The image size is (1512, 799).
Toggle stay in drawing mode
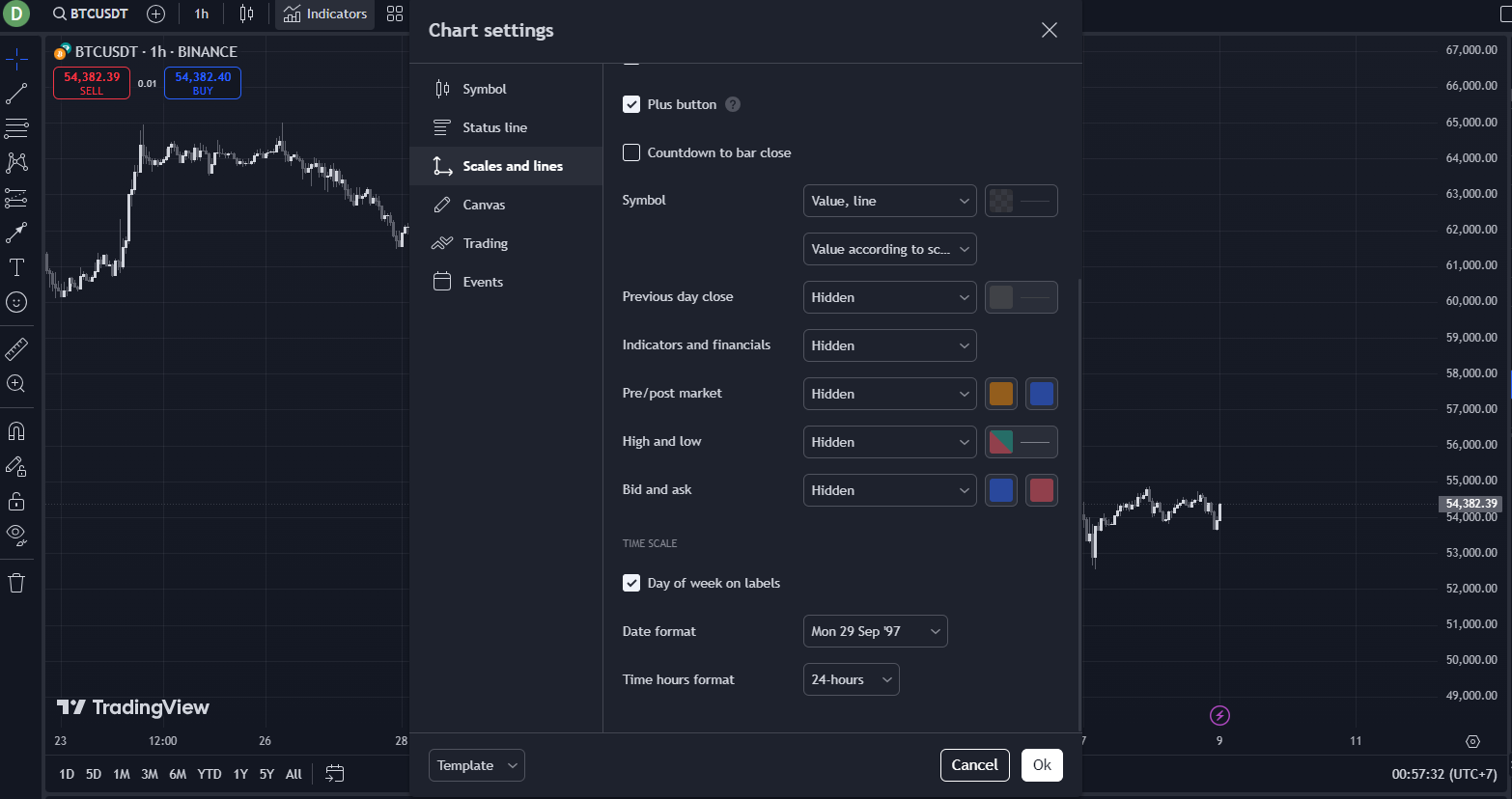(16, 466)
